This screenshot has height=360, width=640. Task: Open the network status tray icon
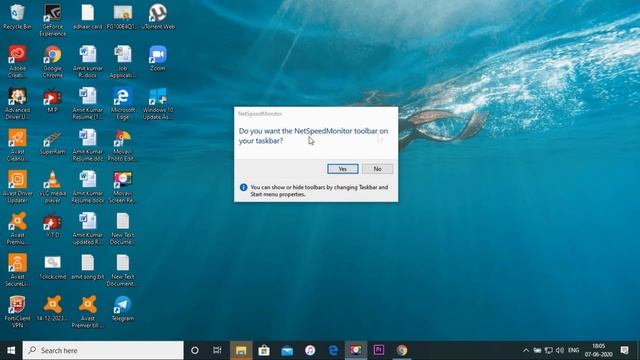(549, 350)
